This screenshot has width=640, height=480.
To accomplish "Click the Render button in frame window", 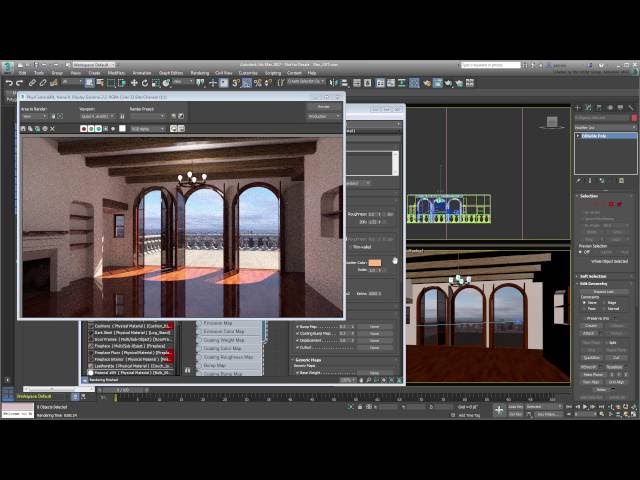I will (324, 107).
